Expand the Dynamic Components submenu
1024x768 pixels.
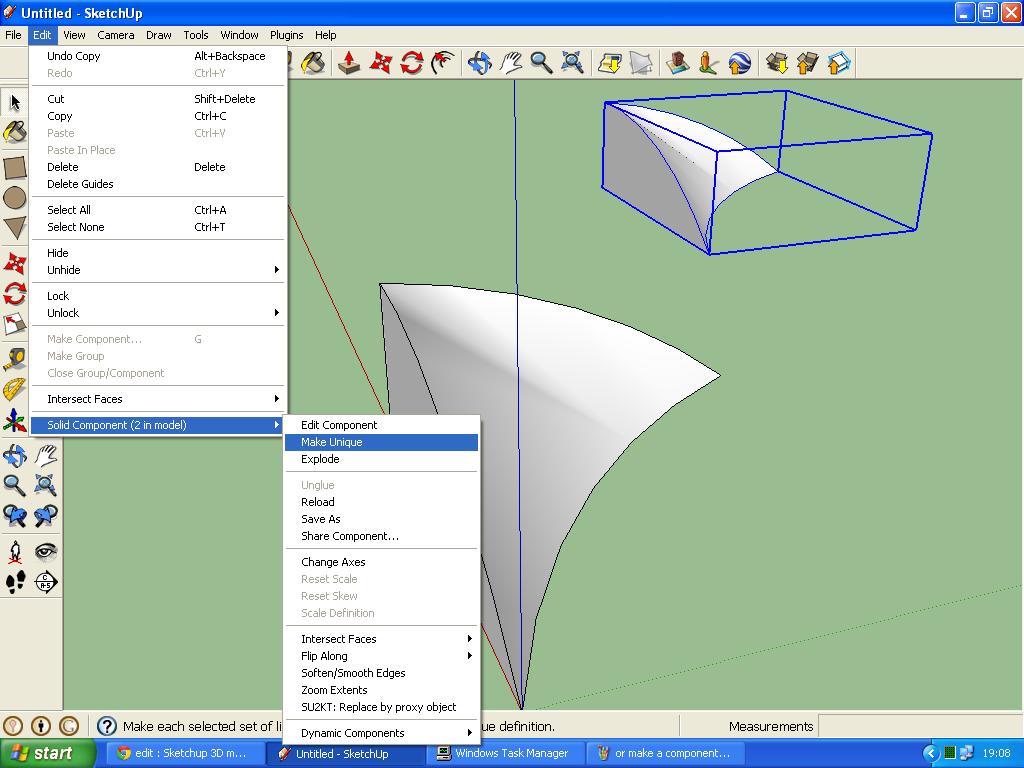click(381, 733)
